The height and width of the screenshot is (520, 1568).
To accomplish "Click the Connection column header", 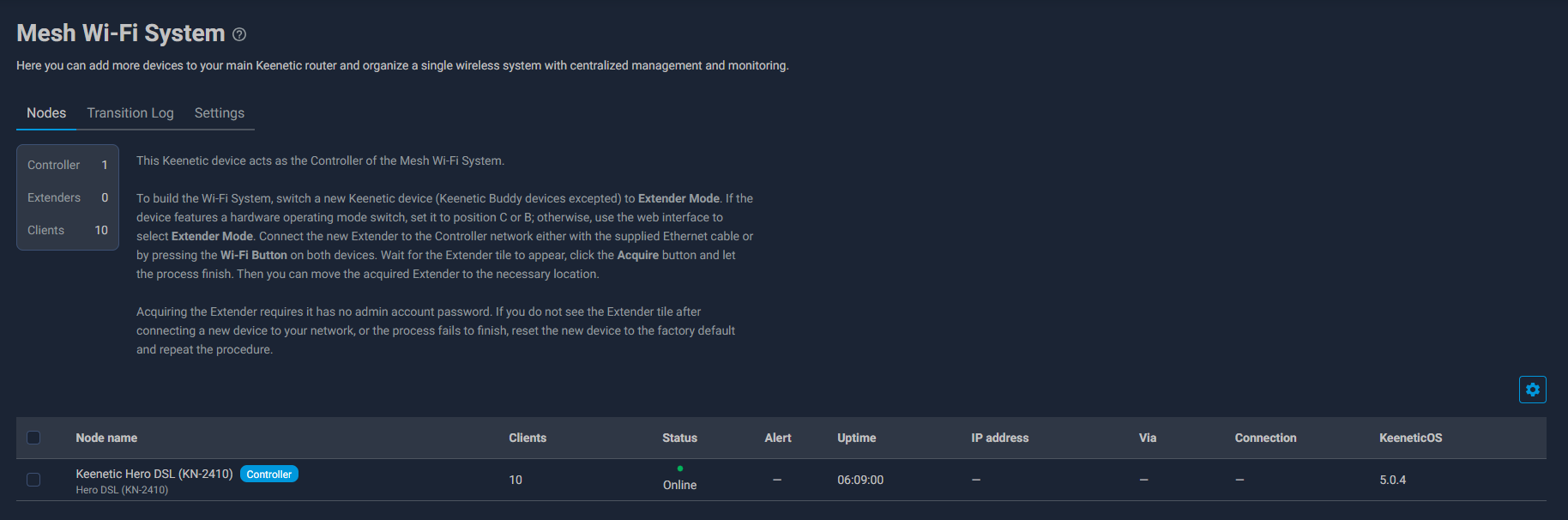I will (x=1266, y=438).
